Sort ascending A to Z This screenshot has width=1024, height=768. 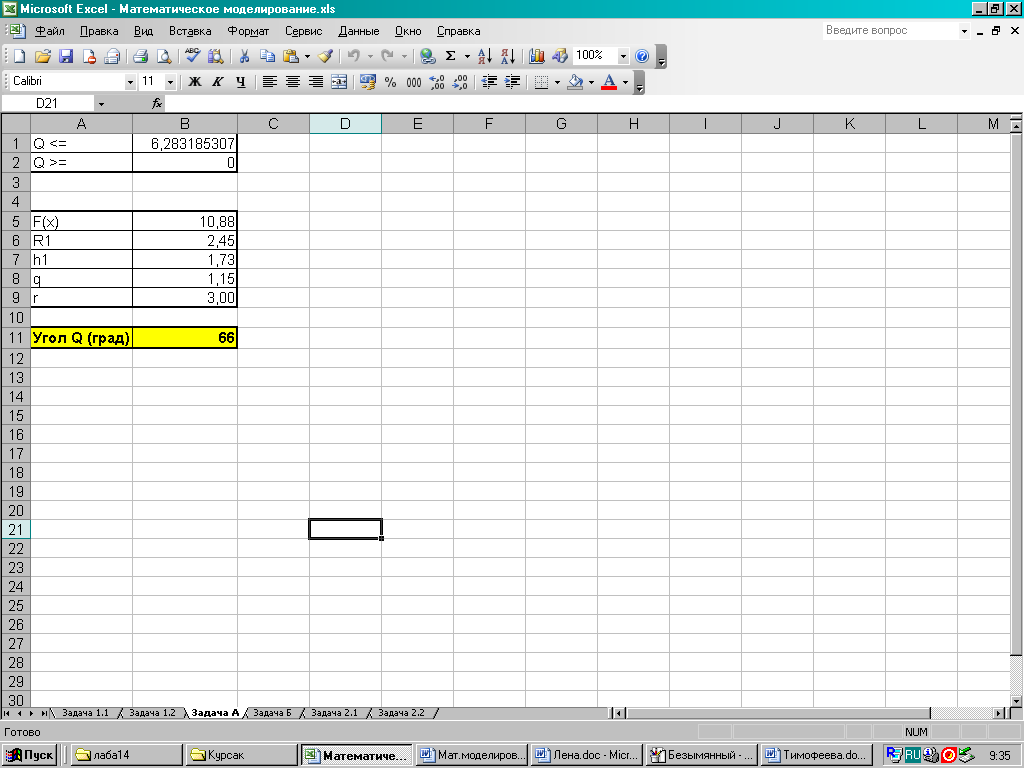pyautogui.click(x=485, y=56)
